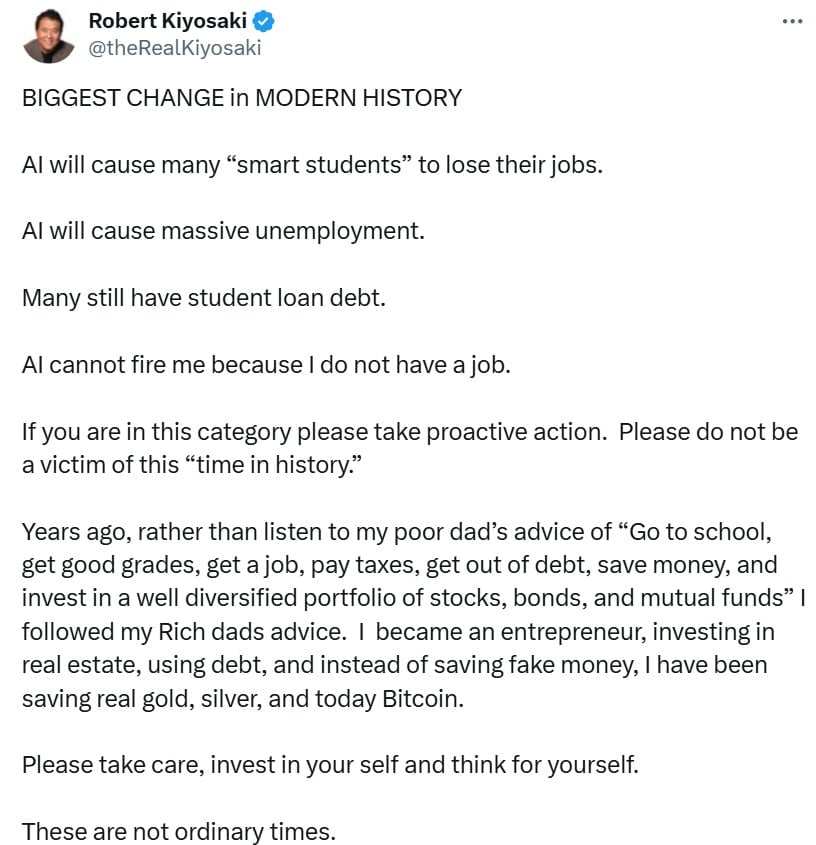
Task: Open the @theRealKiyosaki handle link
Action: tap(175, 47)
